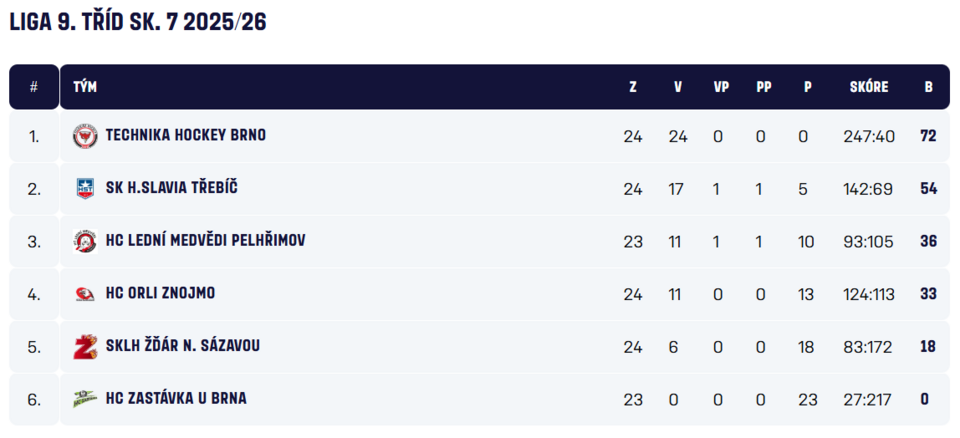Click the HC Zastávka u Brna logo

pyautogui.click(x=85, y=399)
